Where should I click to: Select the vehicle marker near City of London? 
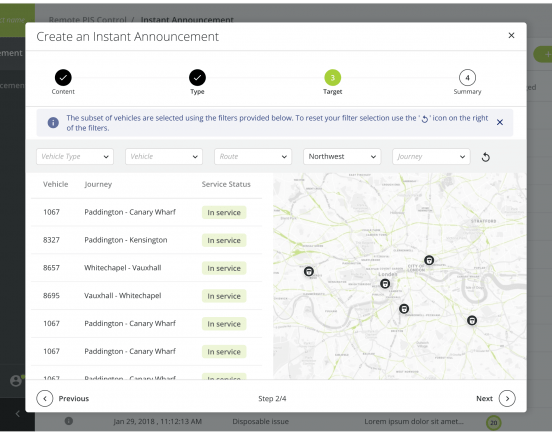pos(429,260)
